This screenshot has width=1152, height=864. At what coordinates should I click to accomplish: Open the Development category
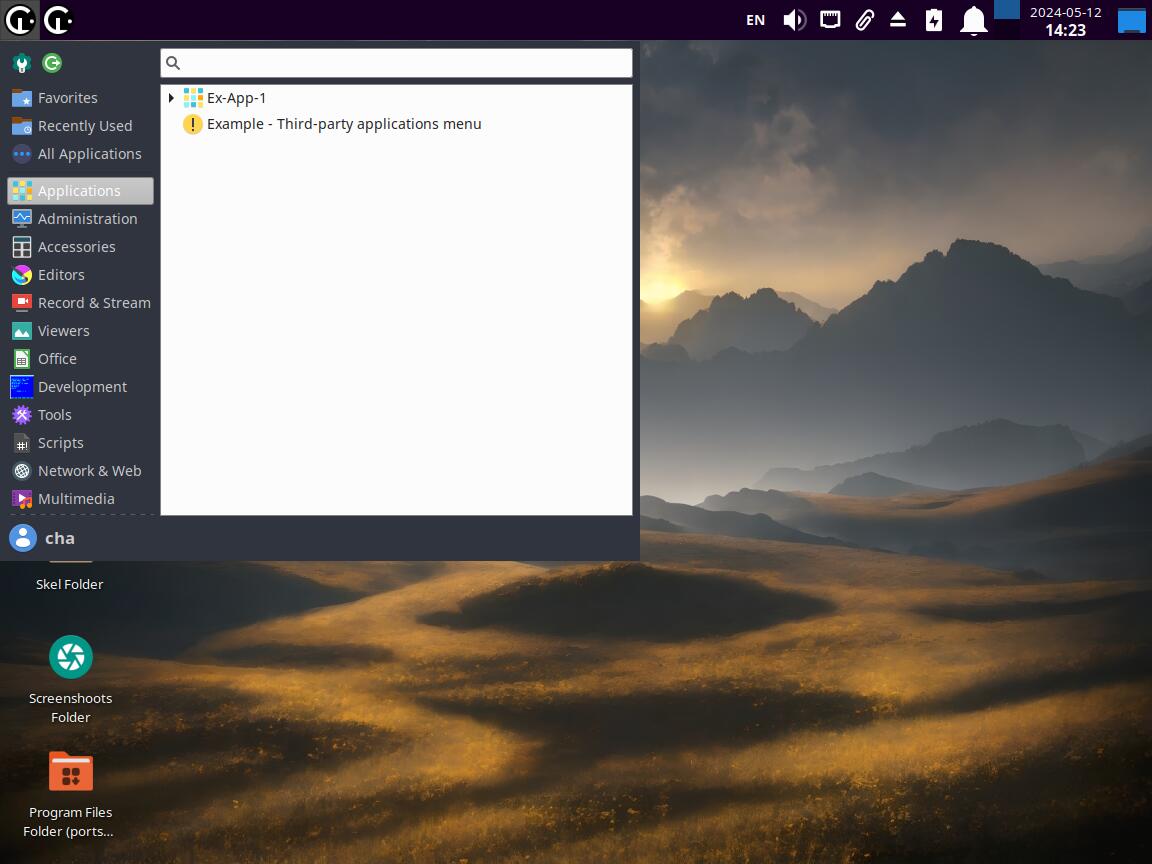[x=80, y=386]
